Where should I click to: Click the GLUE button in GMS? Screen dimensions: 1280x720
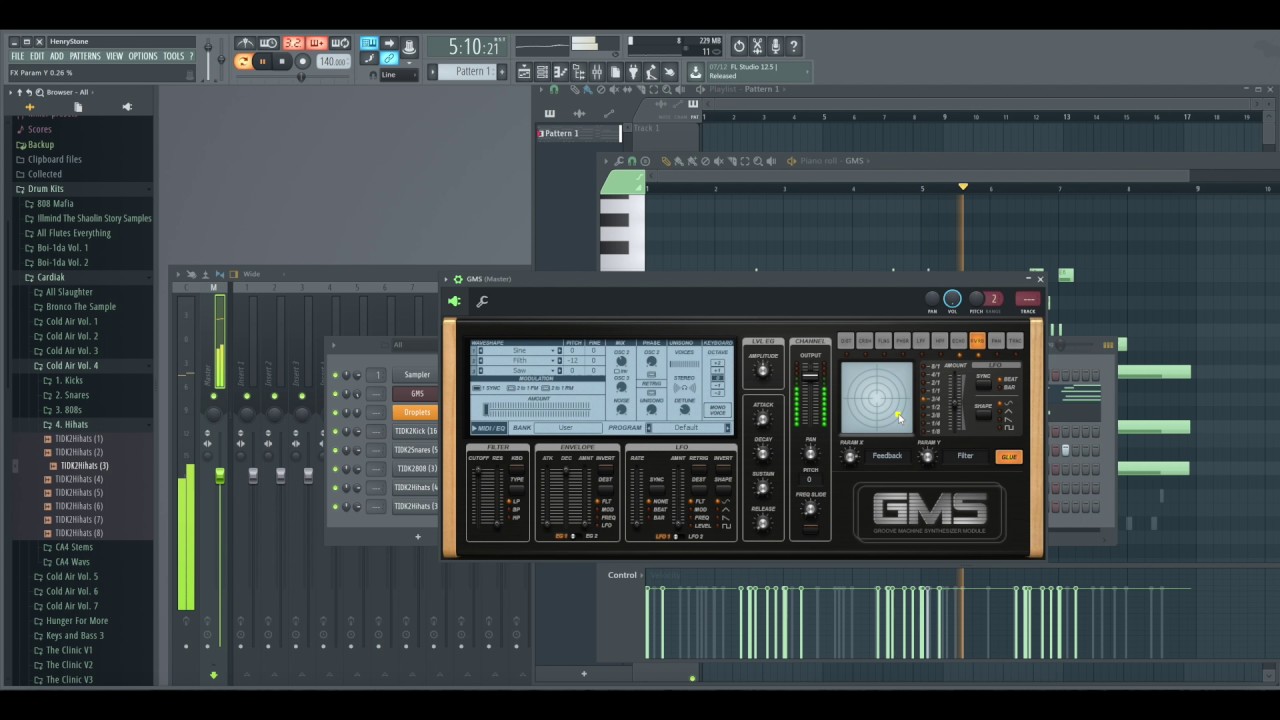click(x=1008, y=457)
